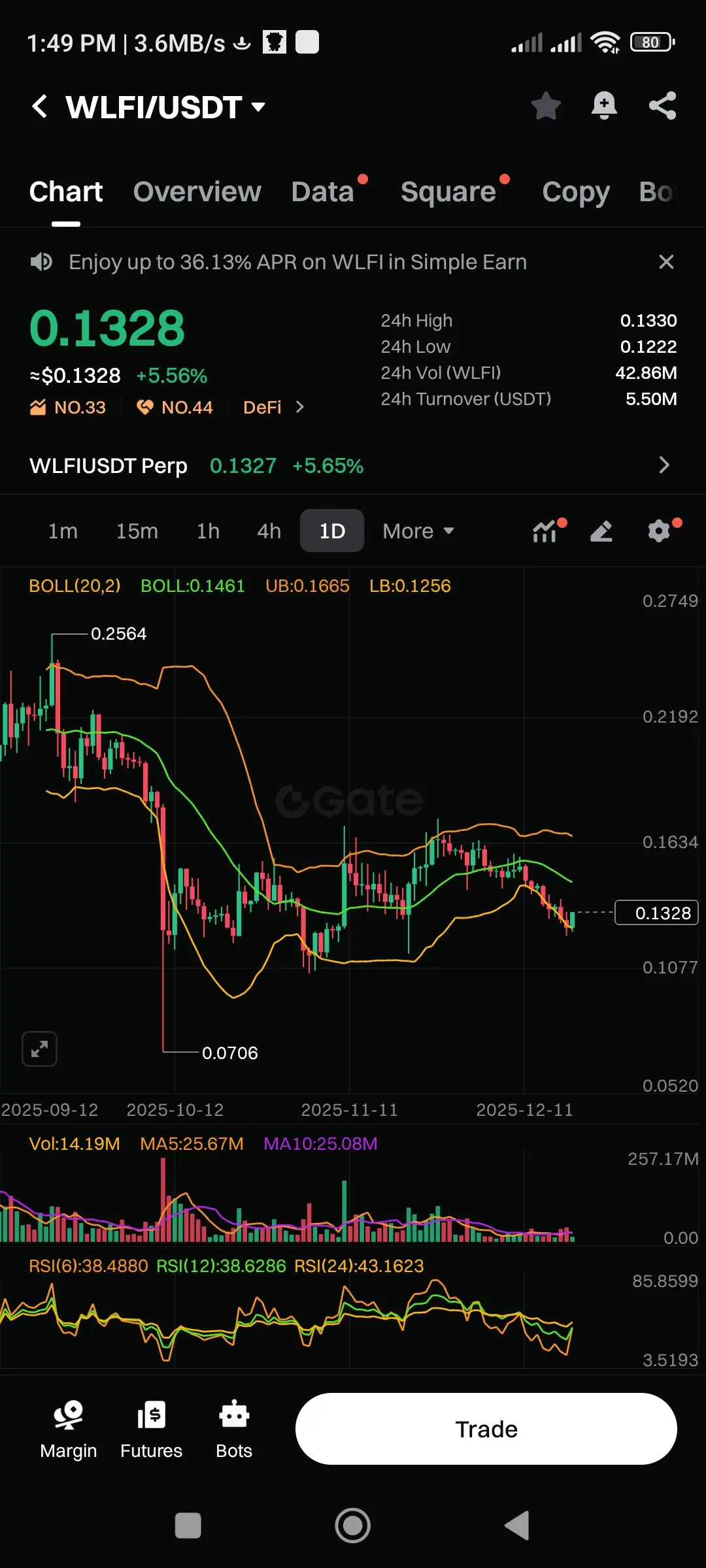Switch to the Square tab

coord(448,192)
